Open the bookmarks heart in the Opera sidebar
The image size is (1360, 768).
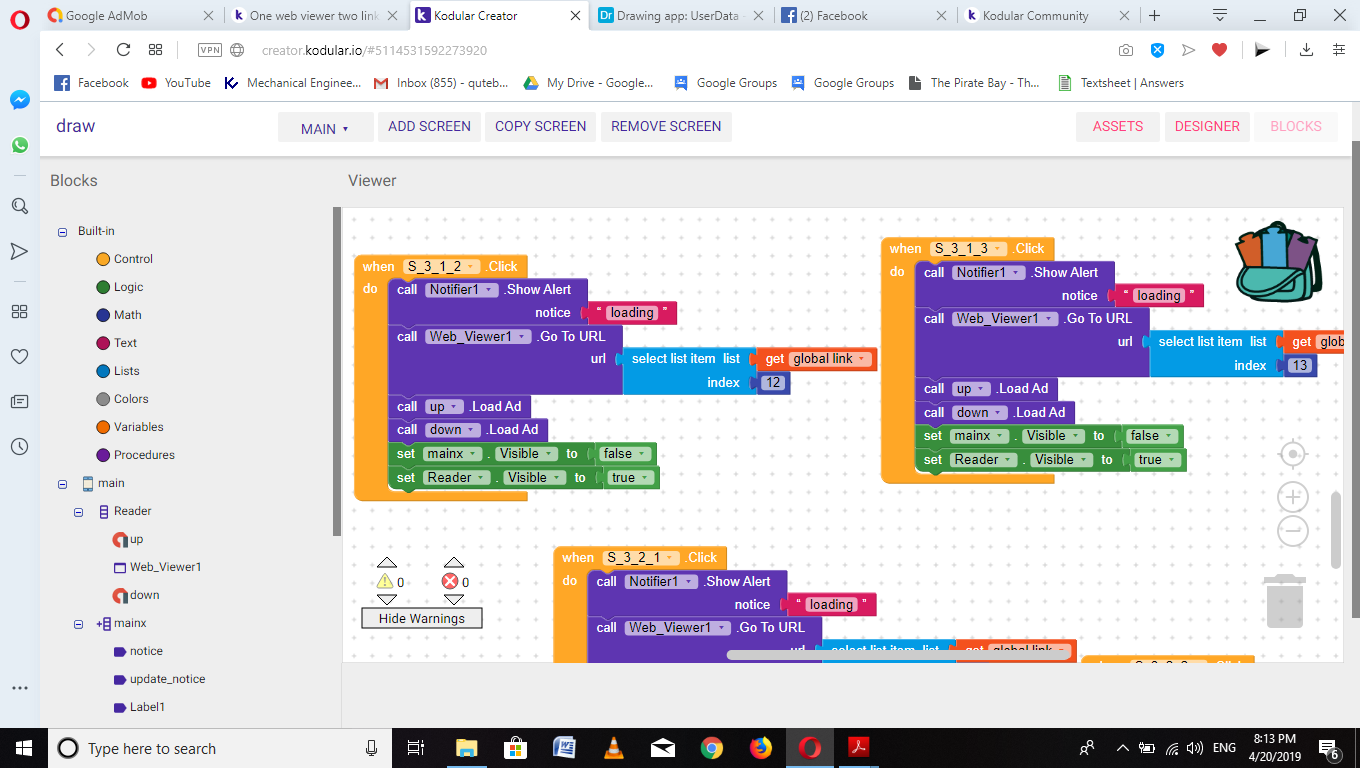click(x=20, y=356)
